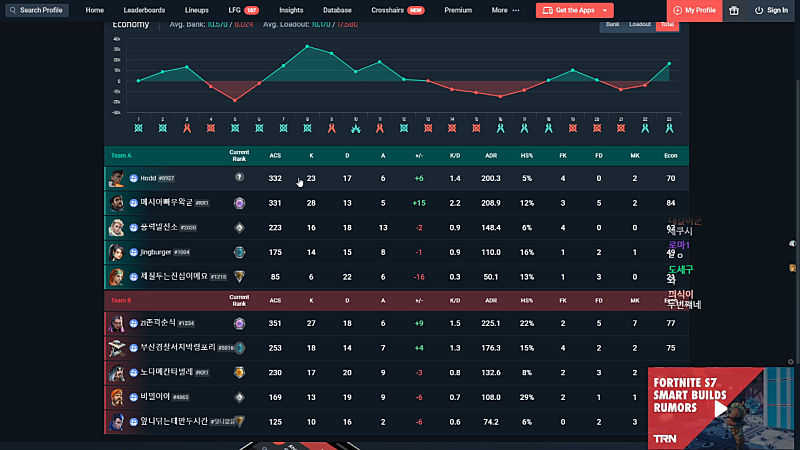
Task: Sort Team B by ACS column
Action: tap(275, 301)
